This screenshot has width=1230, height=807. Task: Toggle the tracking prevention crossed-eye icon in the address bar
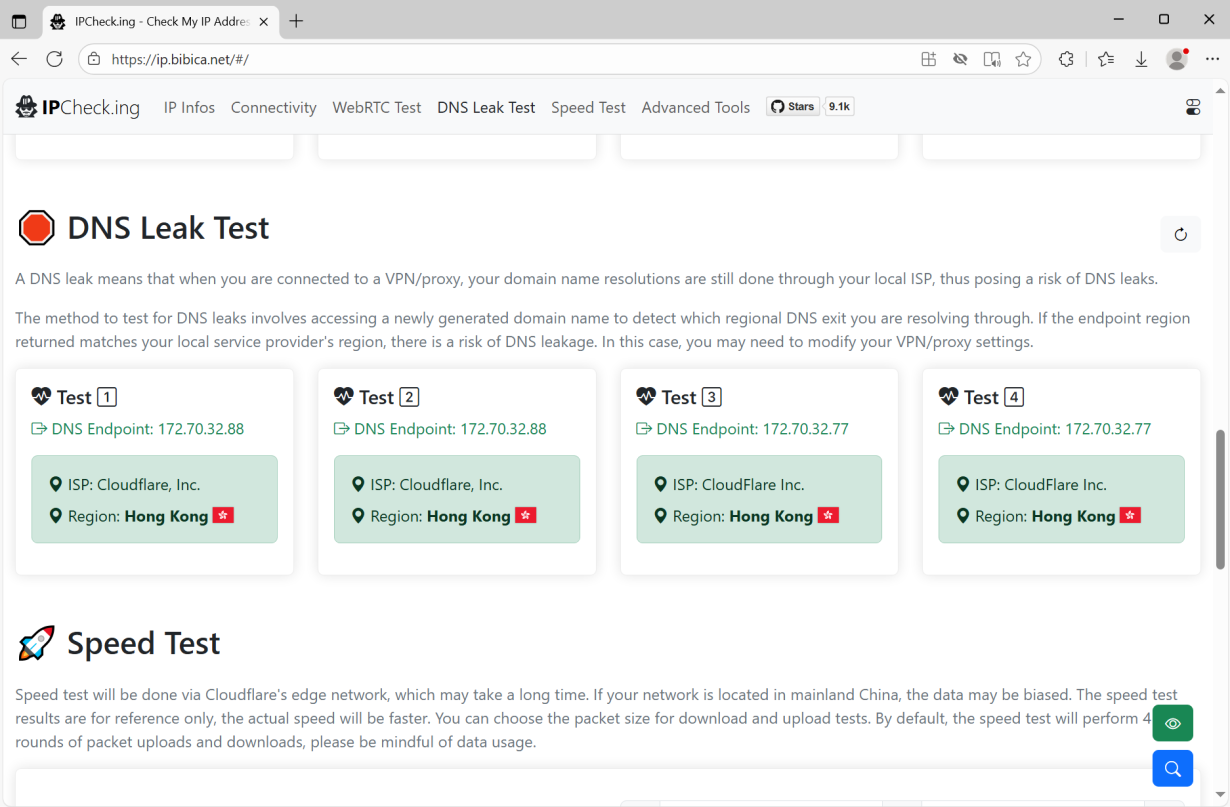click(960, 59)
